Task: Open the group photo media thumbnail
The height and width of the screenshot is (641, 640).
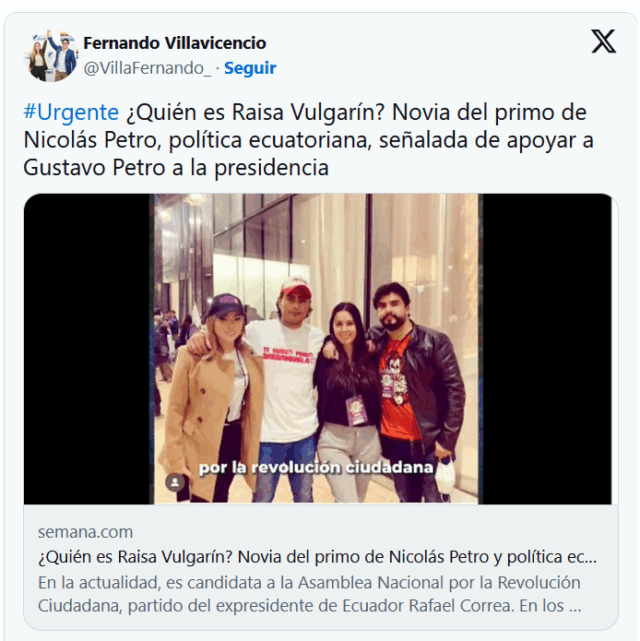Action: tap(318, 349)
